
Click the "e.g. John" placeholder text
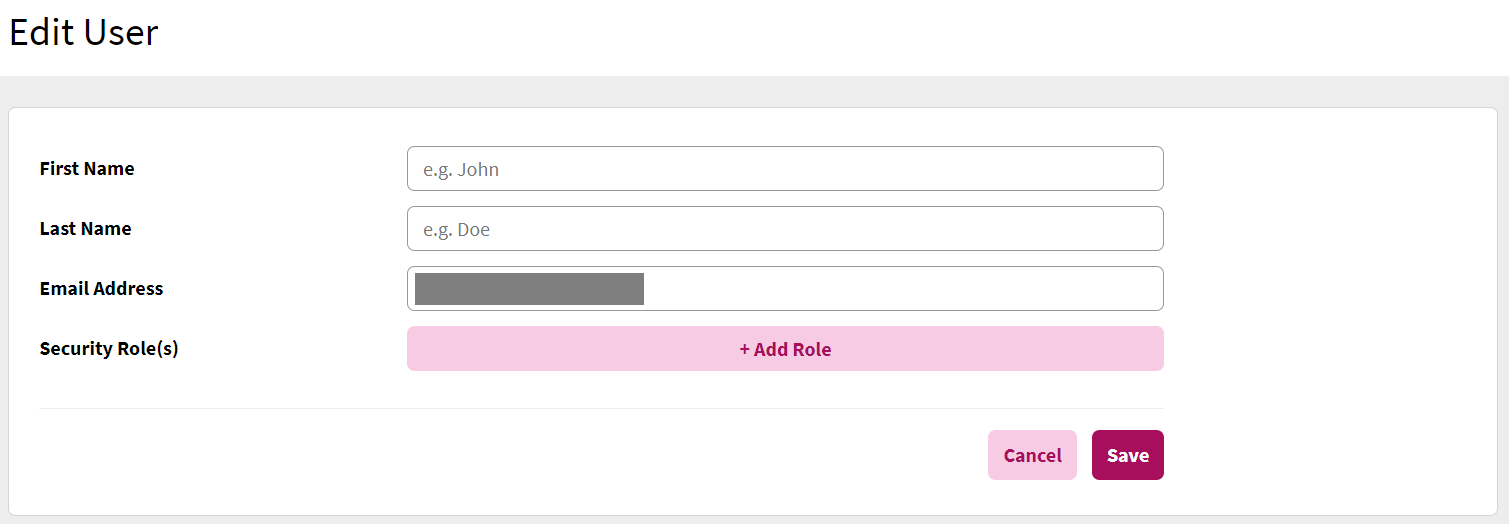point(461,170)
